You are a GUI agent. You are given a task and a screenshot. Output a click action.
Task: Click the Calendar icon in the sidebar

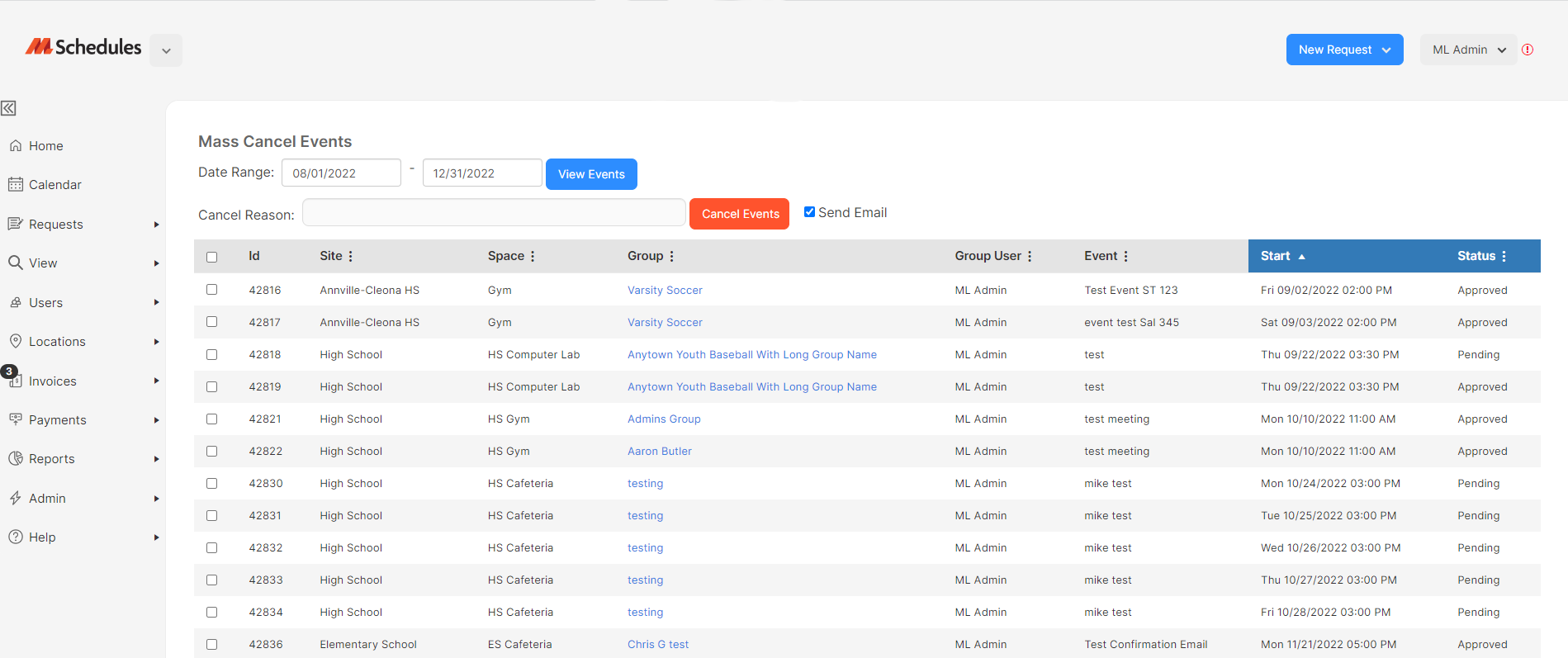[15, 184]
